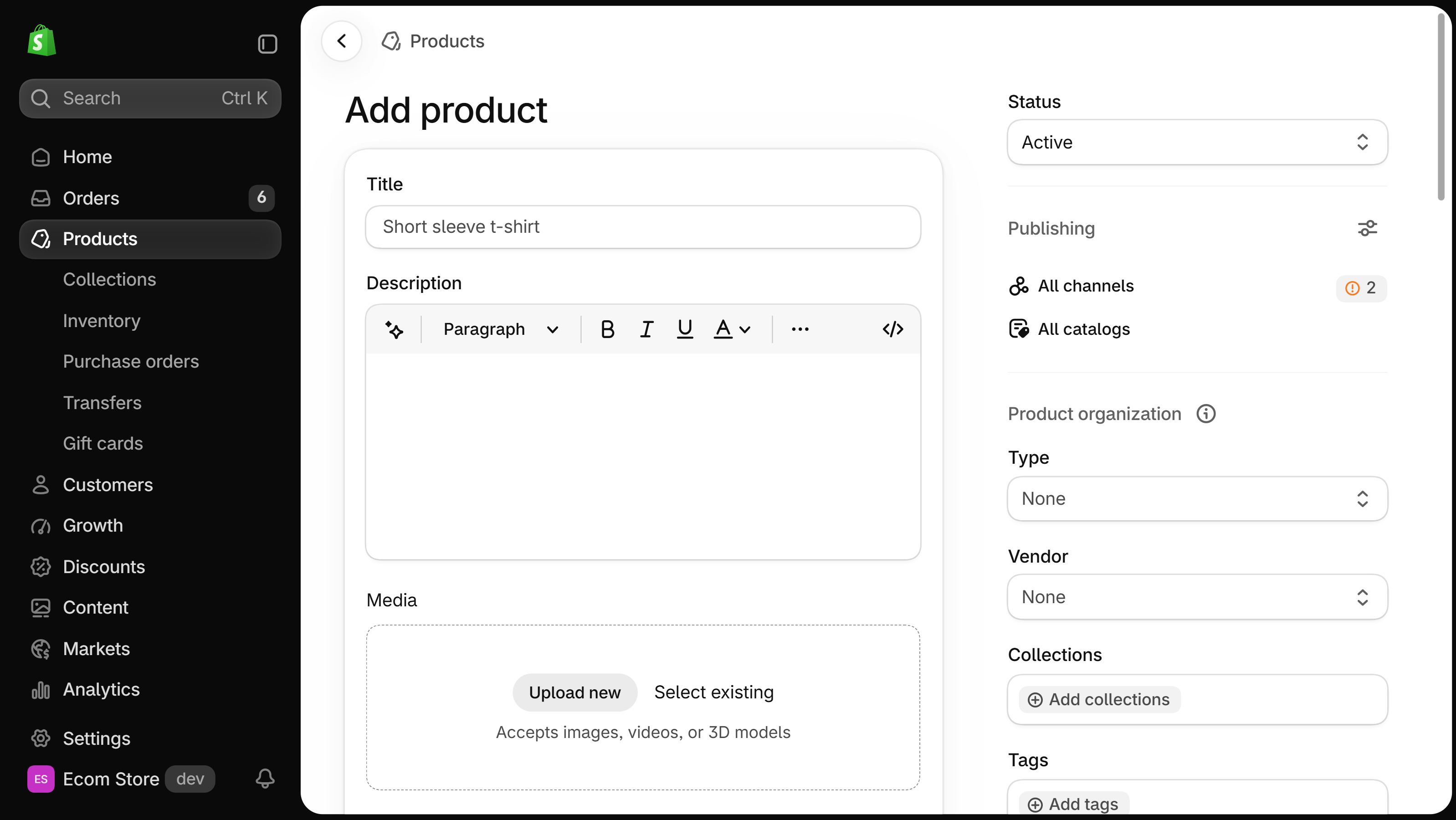Open more formatting options ellipsis

[x=800, y=329]
